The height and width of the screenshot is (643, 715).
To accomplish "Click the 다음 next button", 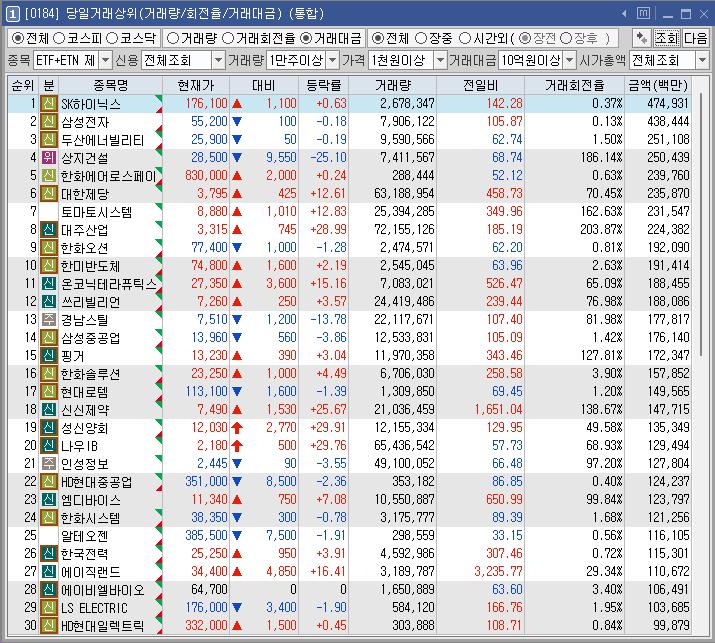I will 695,38.
